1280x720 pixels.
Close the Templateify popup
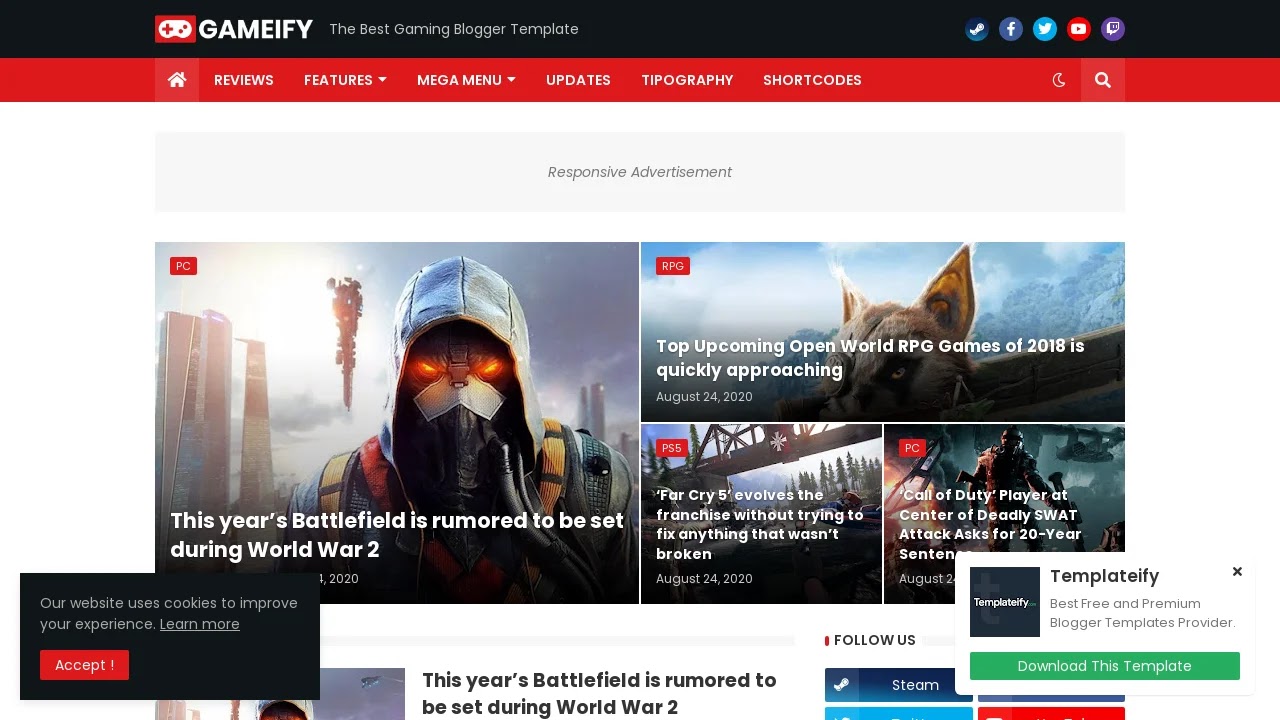(x=1237, y=572)
